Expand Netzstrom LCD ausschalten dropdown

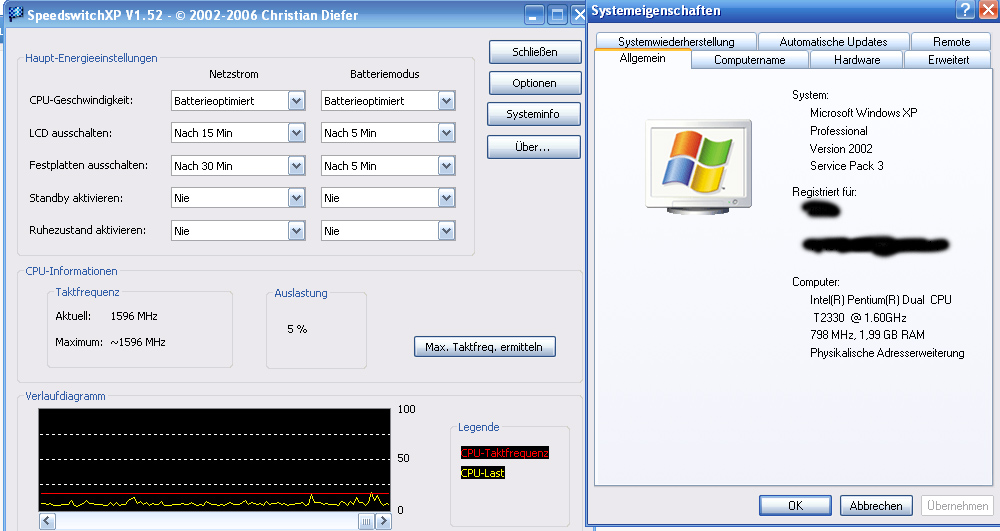pyautogui.click(x=296, y=133)
